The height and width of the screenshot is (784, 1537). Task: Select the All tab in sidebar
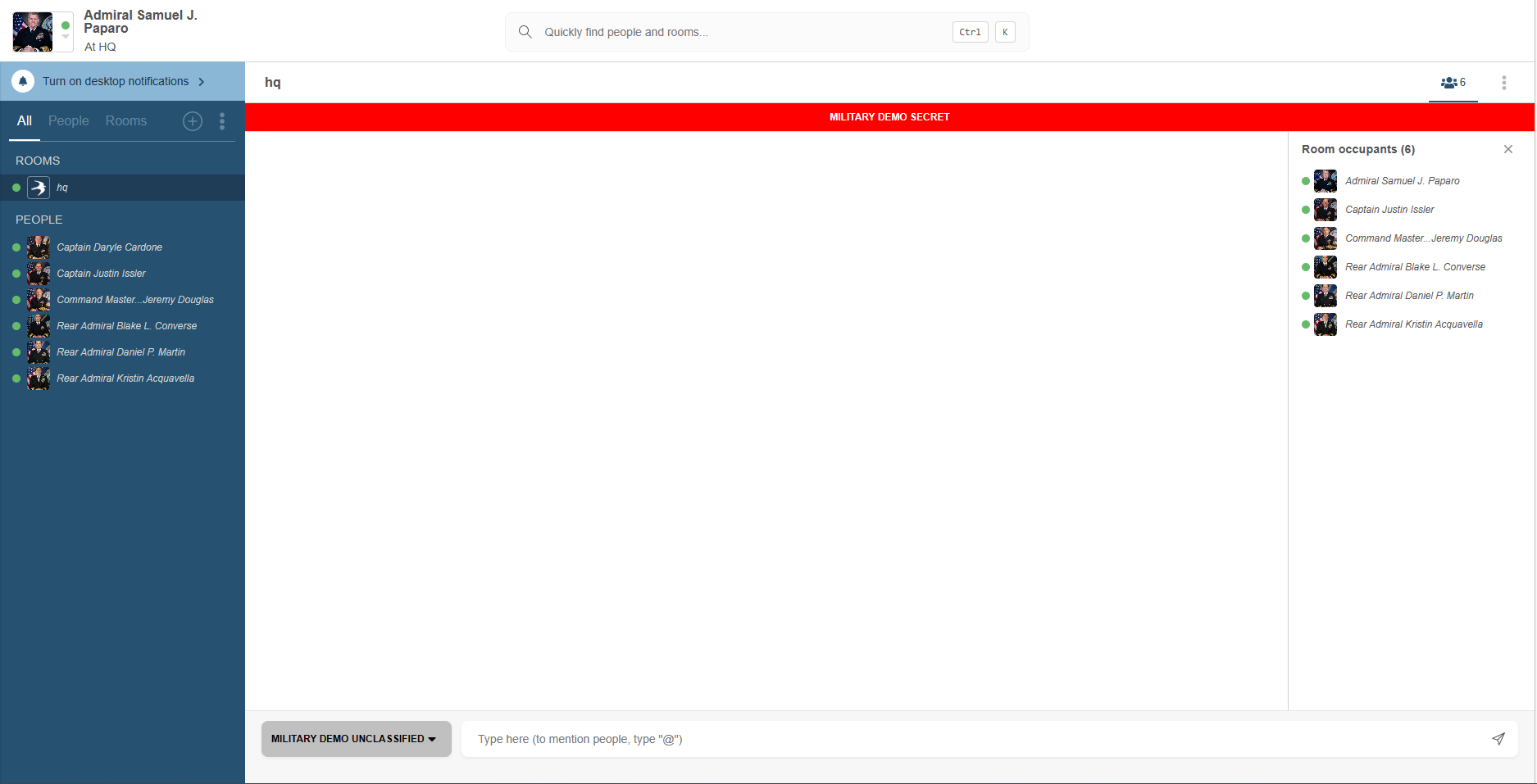click(x=25, y=121)
